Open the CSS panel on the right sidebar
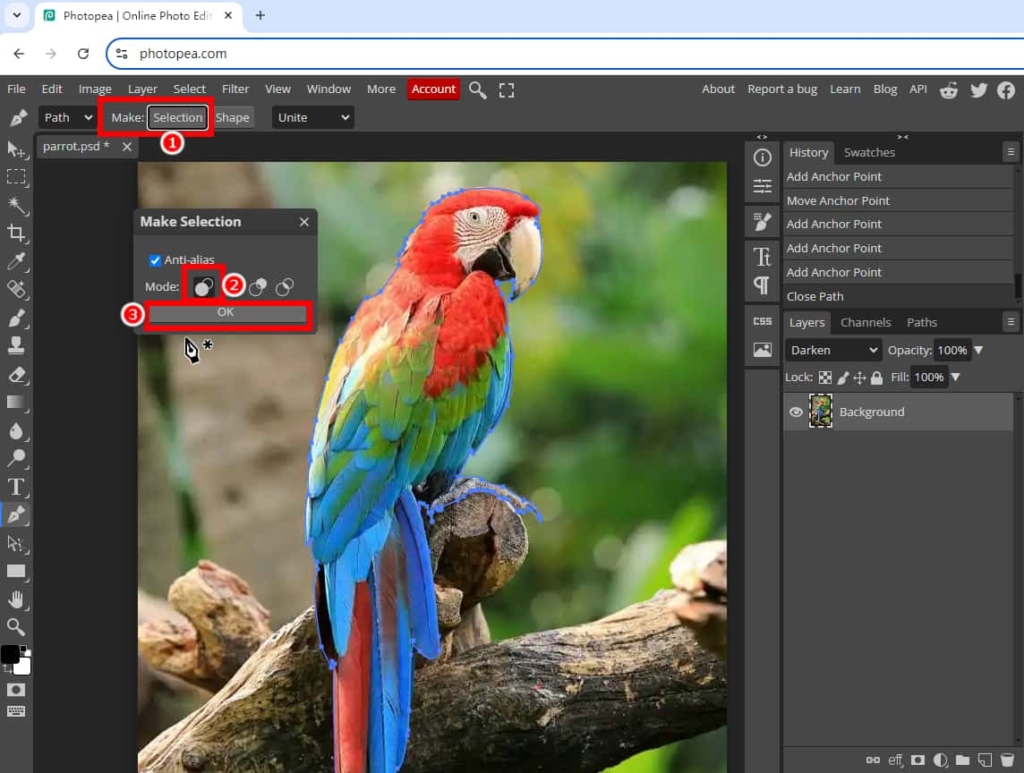Viewport: 1024px width, 773px height. (762, 321)
